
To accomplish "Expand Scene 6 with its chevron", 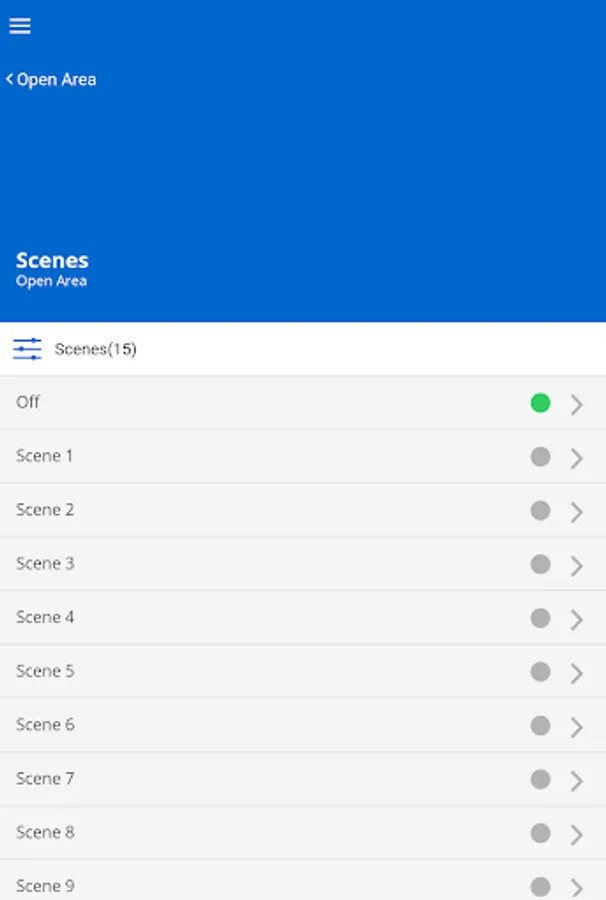I will [577, 727].
